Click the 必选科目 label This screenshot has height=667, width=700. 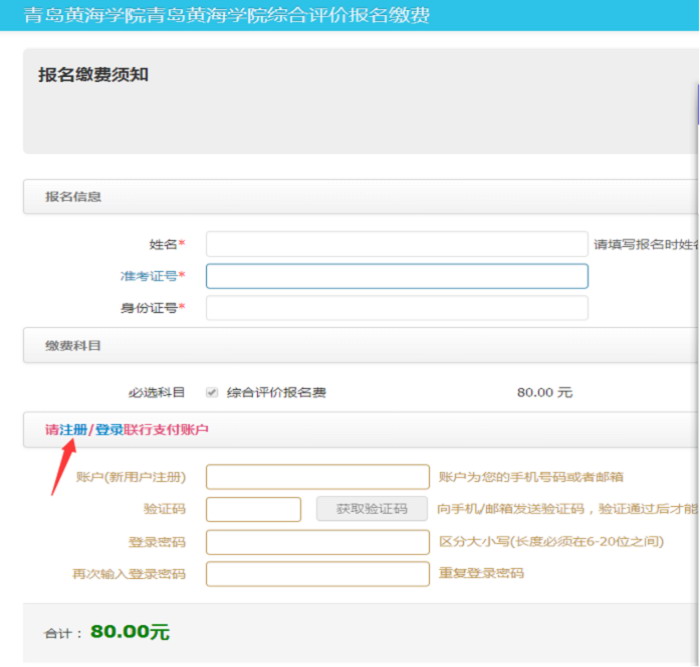point(157,393)
